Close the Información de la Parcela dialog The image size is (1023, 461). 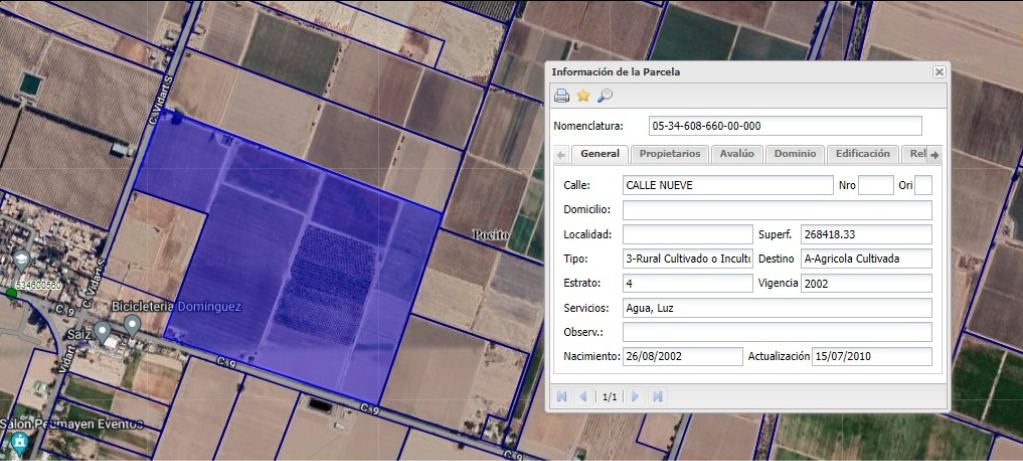(x=939, y=72)
